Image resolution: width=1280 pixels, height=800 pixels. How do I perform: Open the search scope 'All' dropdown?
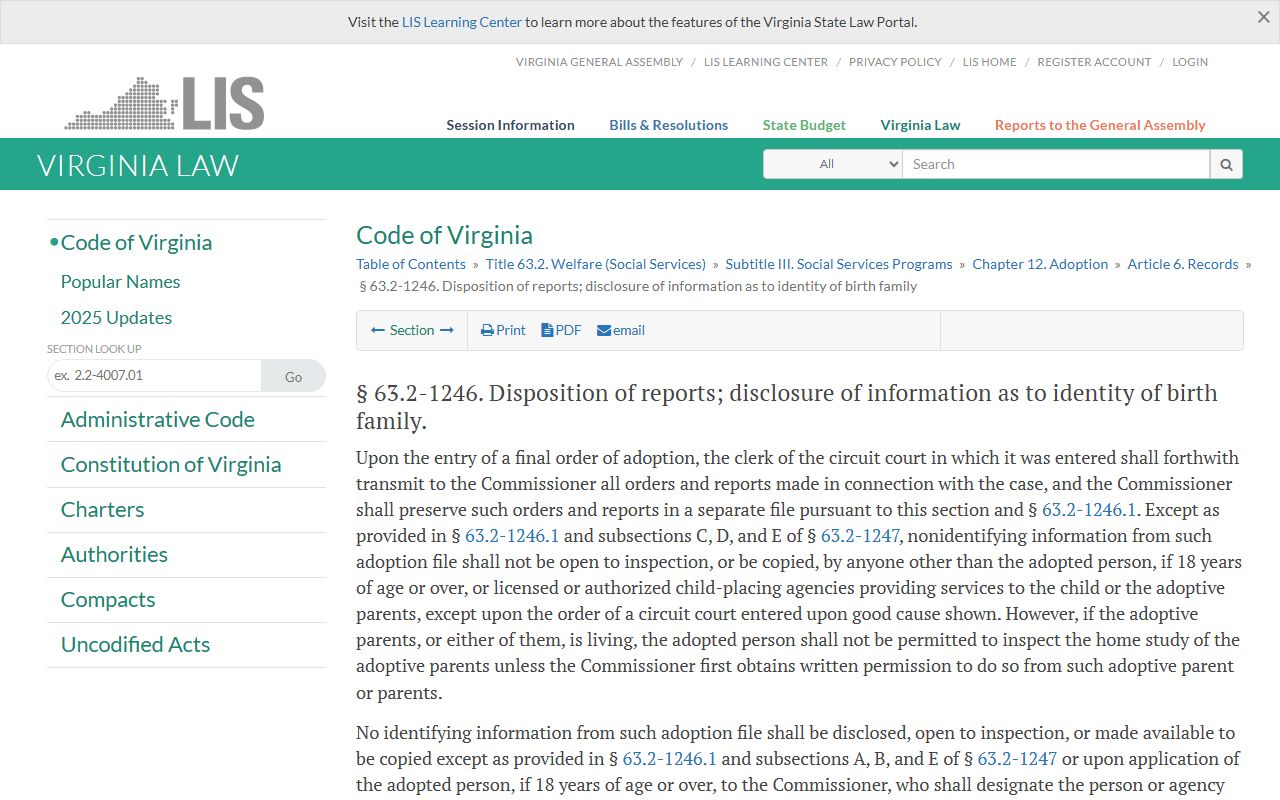coord(833,164)
